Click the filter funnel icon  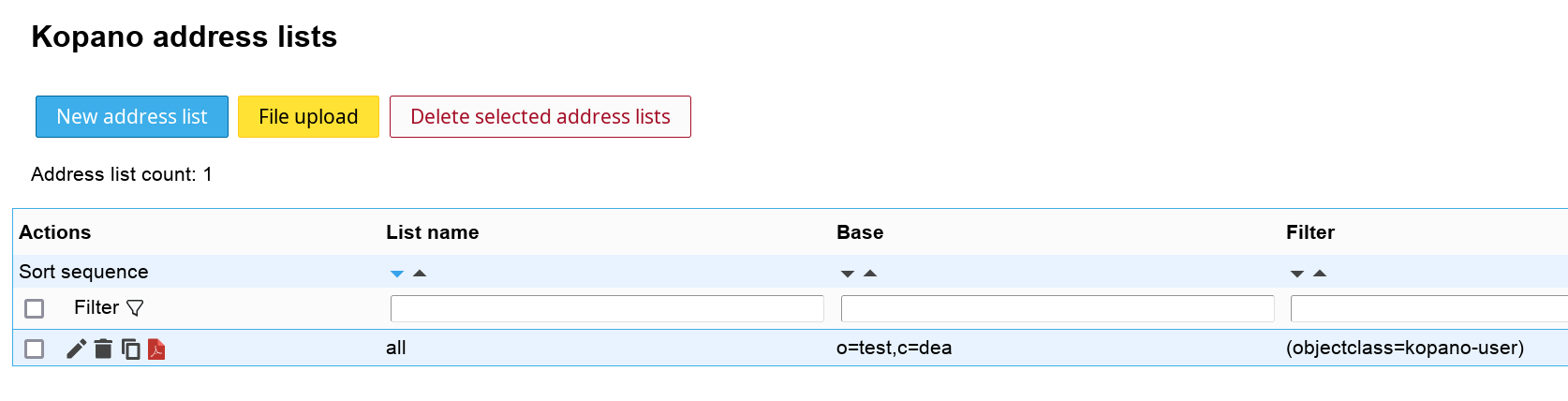pyautogui.click(x=135, y=308)
